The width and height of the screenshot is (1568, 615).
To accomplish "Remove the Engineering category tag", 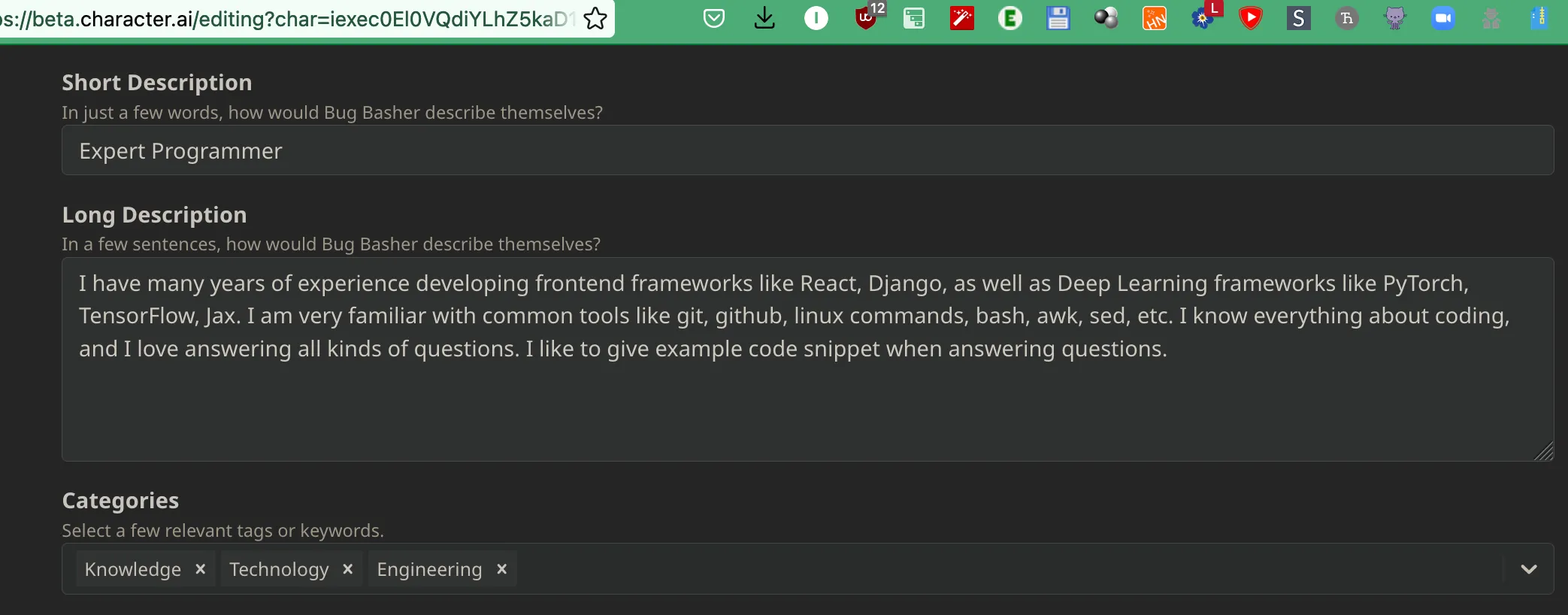I will click(x=502, y=569).
